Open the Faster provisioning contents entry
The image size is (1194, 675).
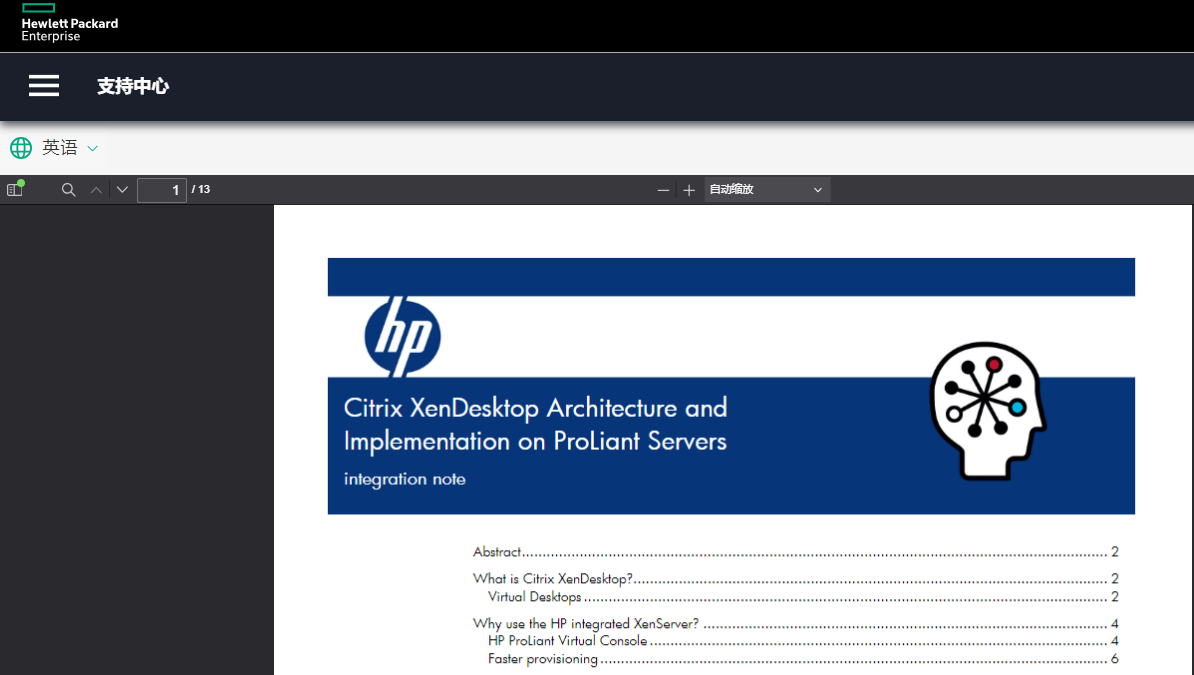803,659
